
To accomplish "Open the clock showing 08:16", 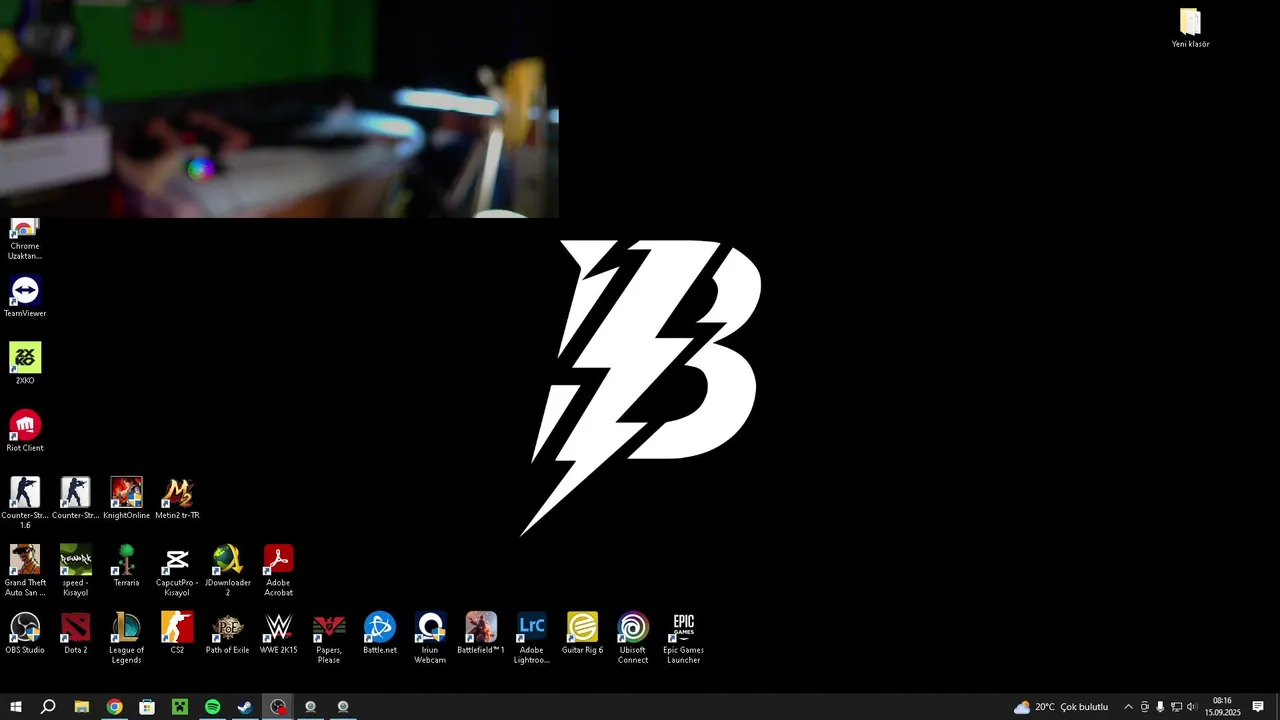I will 1222,707.
